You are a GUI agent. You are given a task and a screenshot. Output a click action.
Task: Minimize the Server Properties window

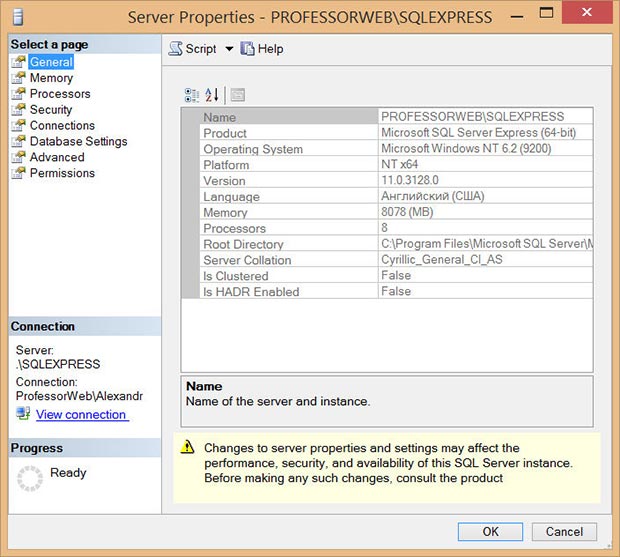point(517,16)
